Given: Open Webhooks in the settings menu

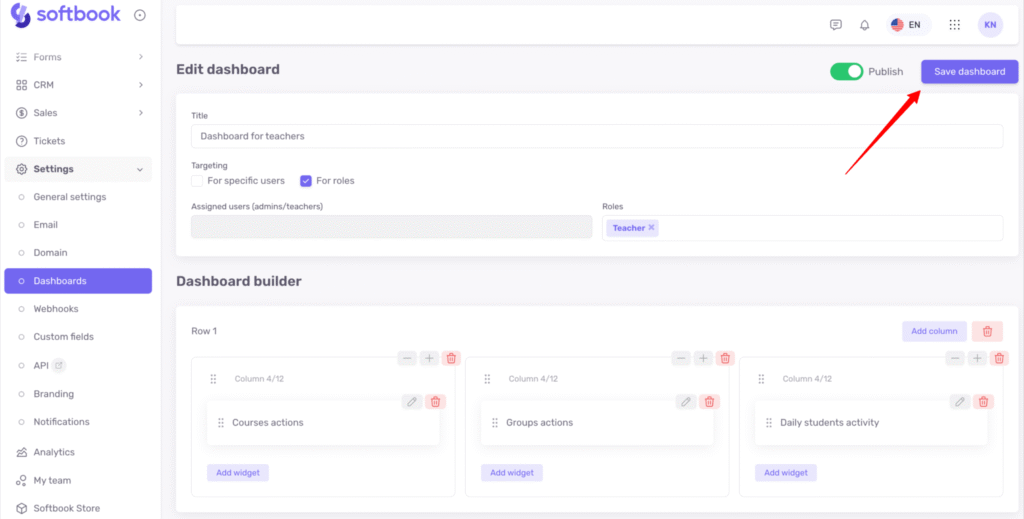Looking at the screenshot, I should [x=56, y=309].
